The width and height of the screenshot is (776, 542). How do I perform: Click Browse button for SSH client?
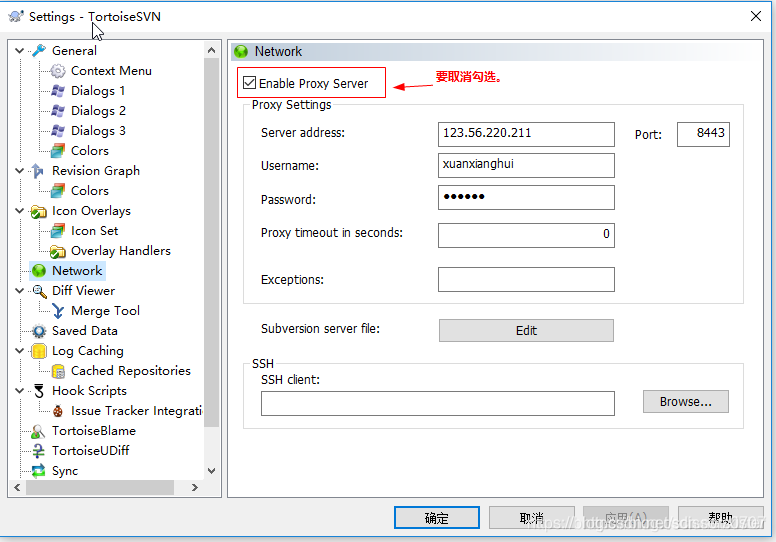tap(685, 401)
